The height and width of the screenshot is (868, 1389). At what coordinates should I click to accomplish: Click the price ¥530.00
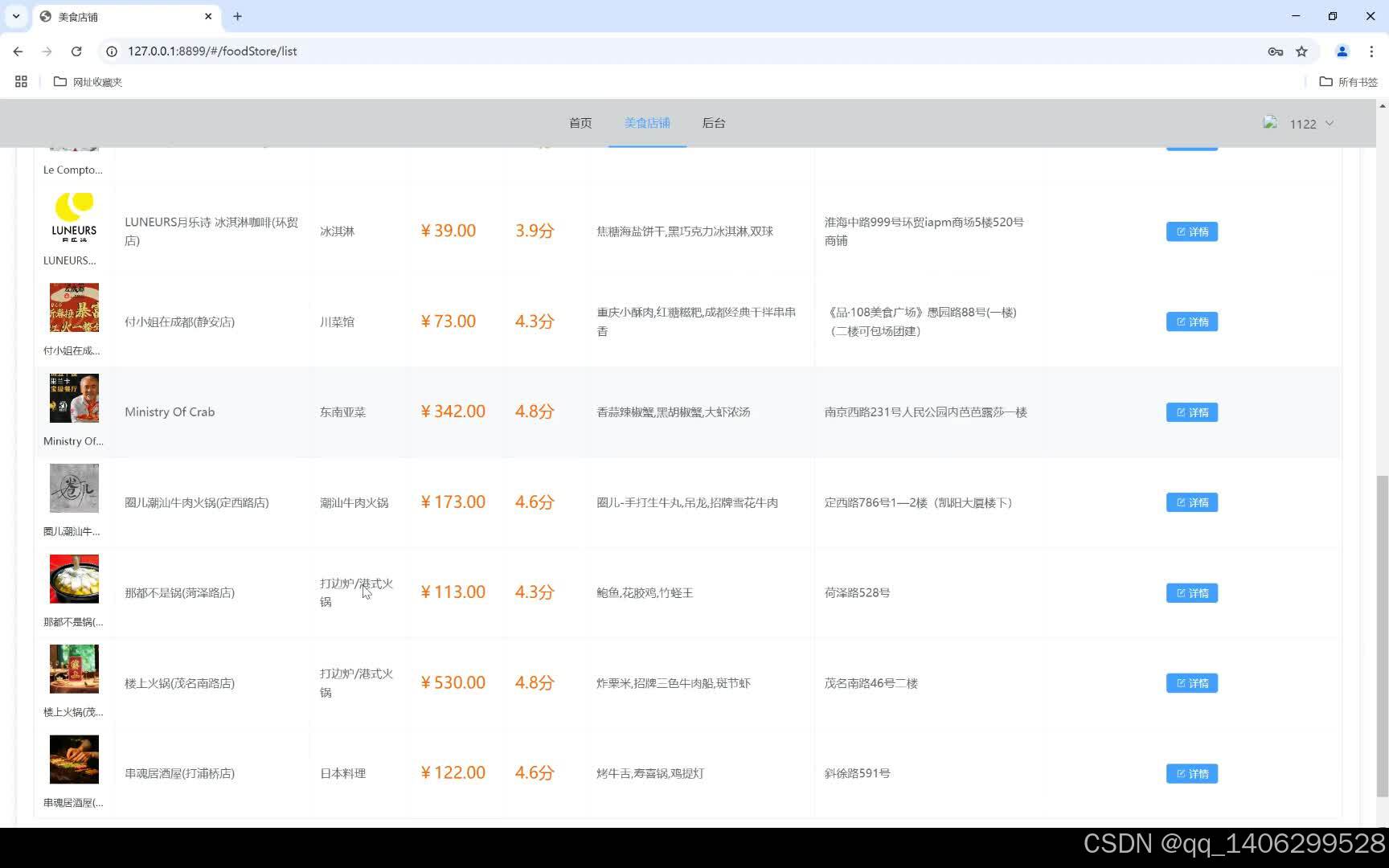[453, 682]
